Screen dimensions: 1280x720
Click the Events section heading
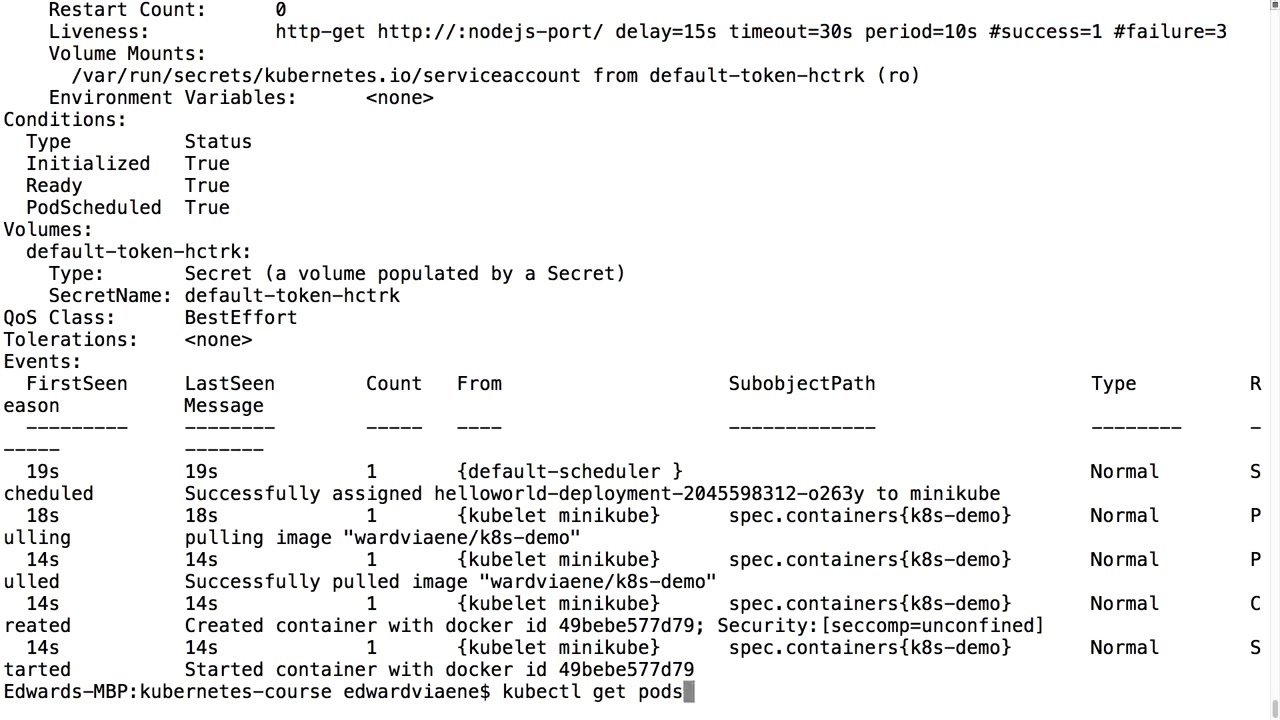[x=42, y=362]
